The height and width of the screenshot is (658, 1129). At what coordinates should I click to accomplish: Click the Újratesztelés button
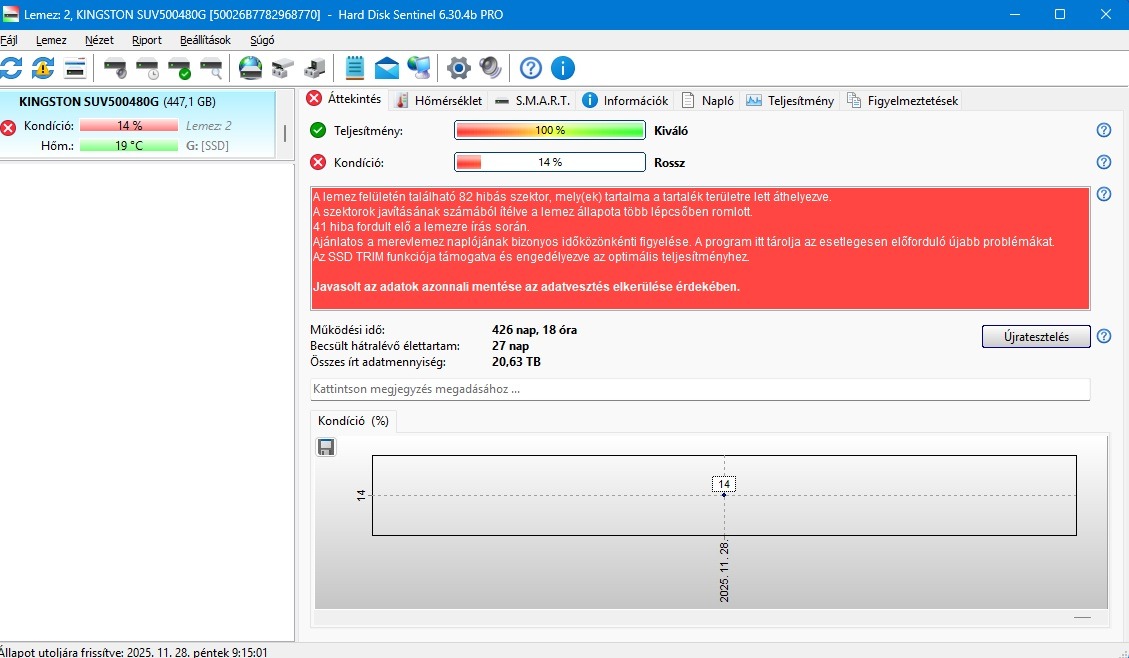(x=1036, y=336)
